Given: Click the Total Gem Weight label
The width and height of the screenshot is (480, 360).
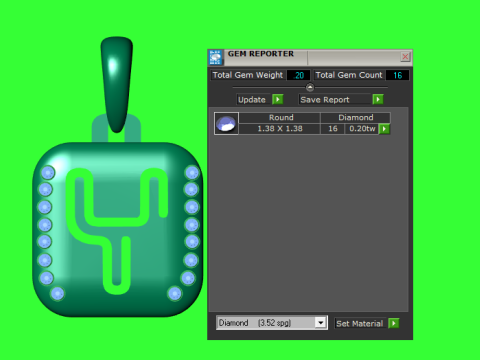Looking at the screenshot, I should click(248, 75).
